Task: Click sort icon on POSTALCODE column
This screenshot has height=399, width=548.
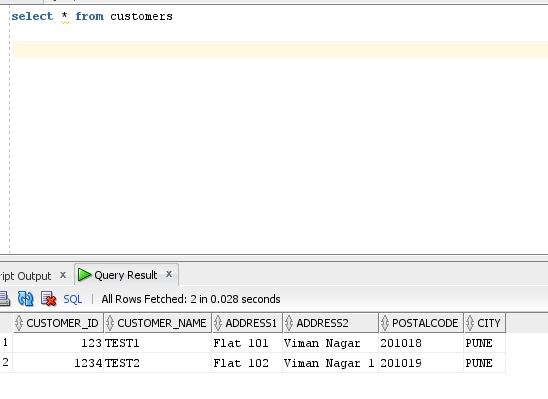Action: point(385,323)
